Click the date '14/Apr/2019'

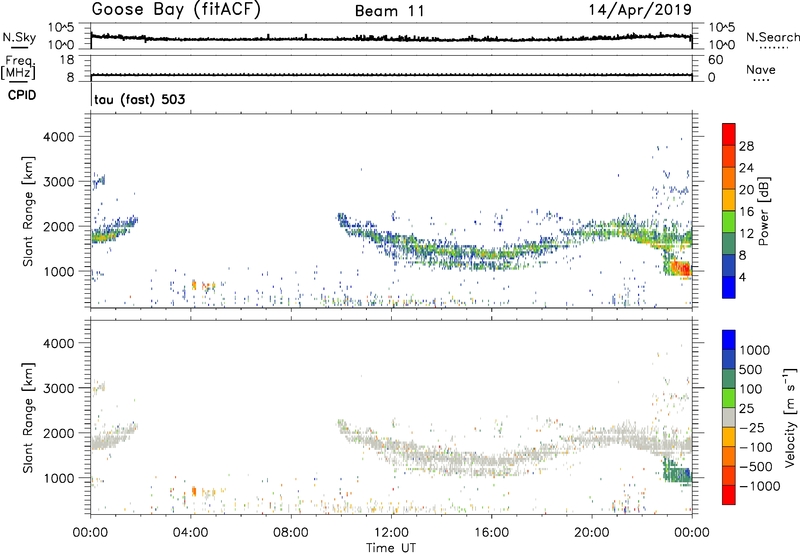(x=640, y=10)
